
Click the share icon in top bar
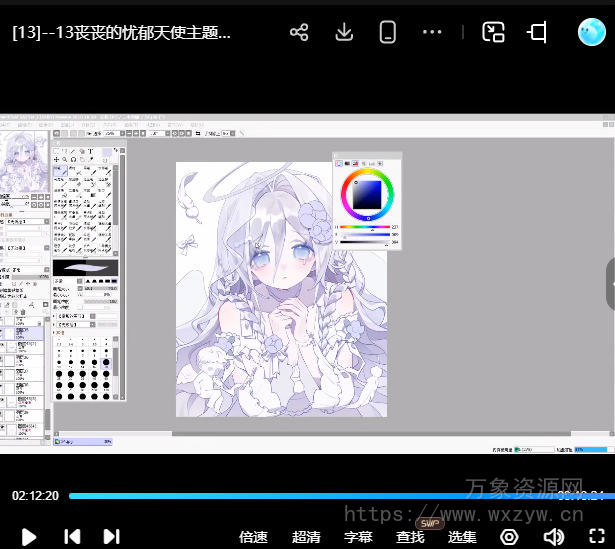coord(298,32)
